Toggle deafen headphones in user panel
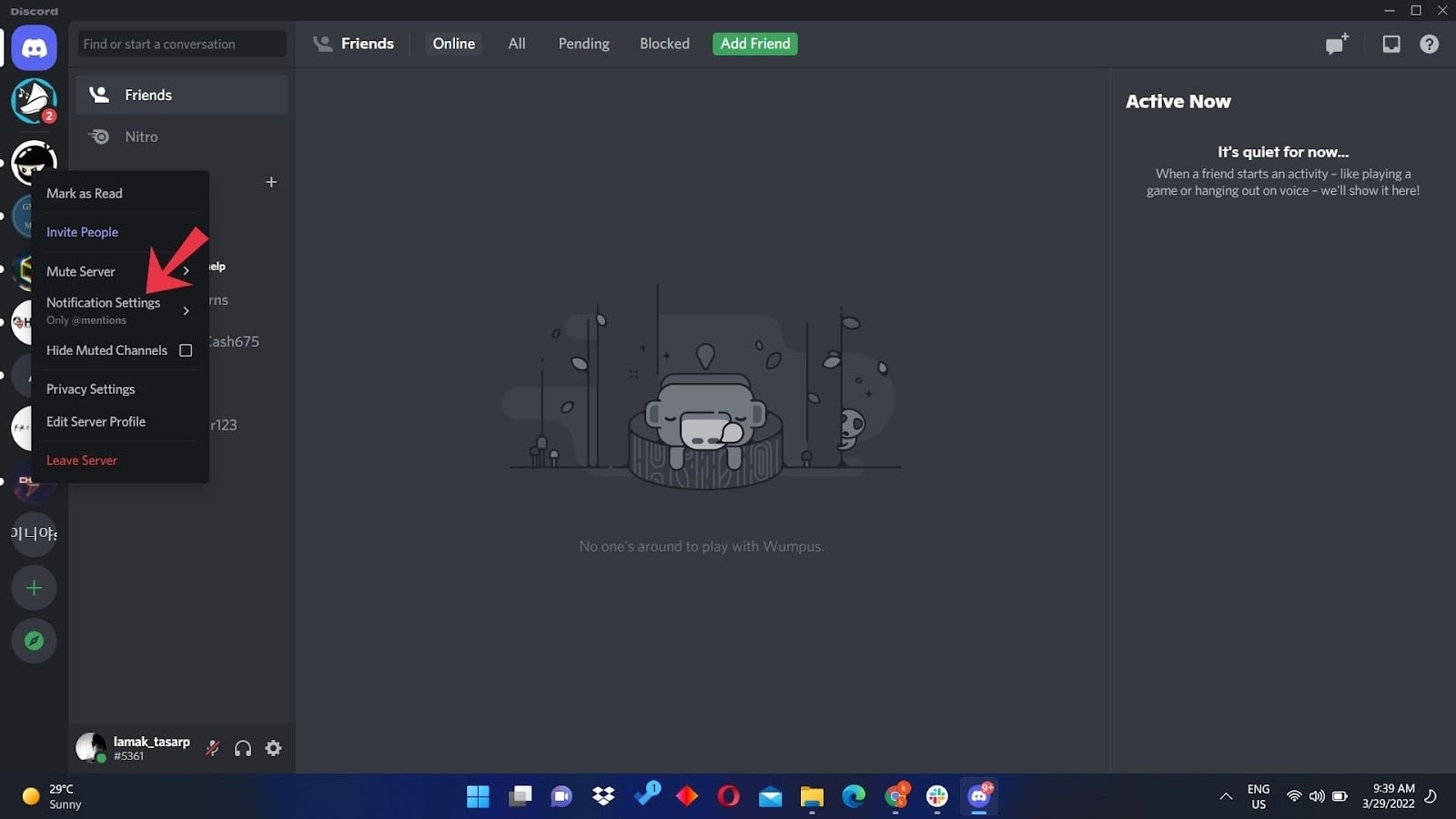The height and width of the screenshot is (819, 1456). (x=243, y=748)
